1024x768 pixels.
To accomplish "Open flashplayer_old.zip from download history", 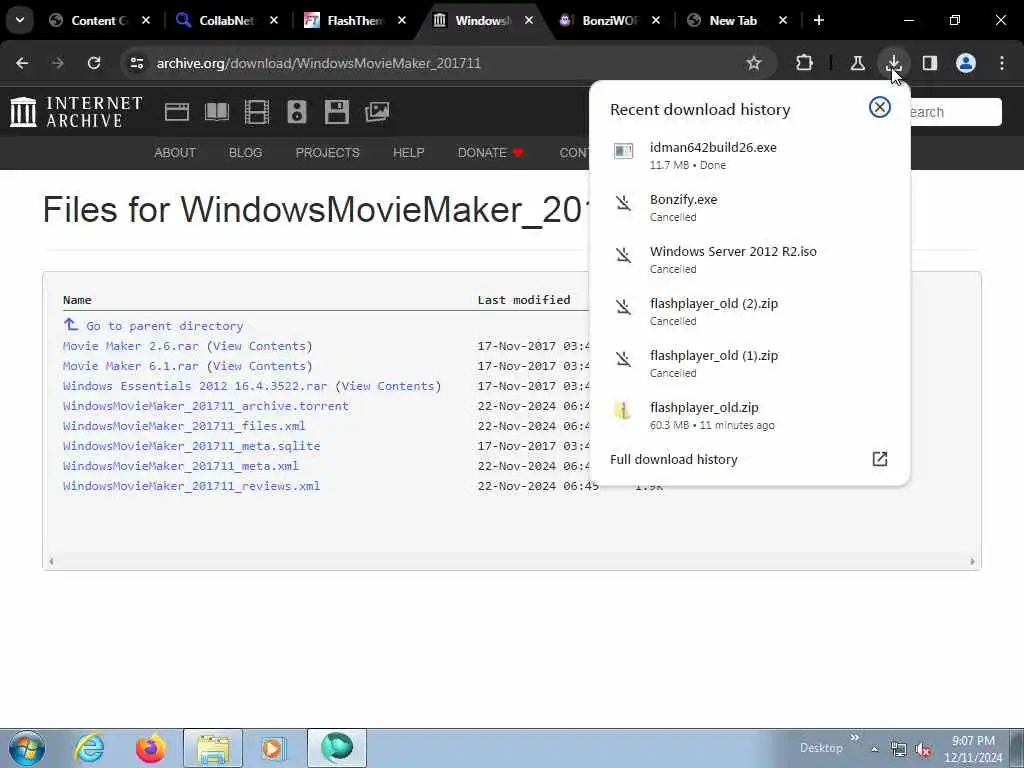I will point(749,415).
